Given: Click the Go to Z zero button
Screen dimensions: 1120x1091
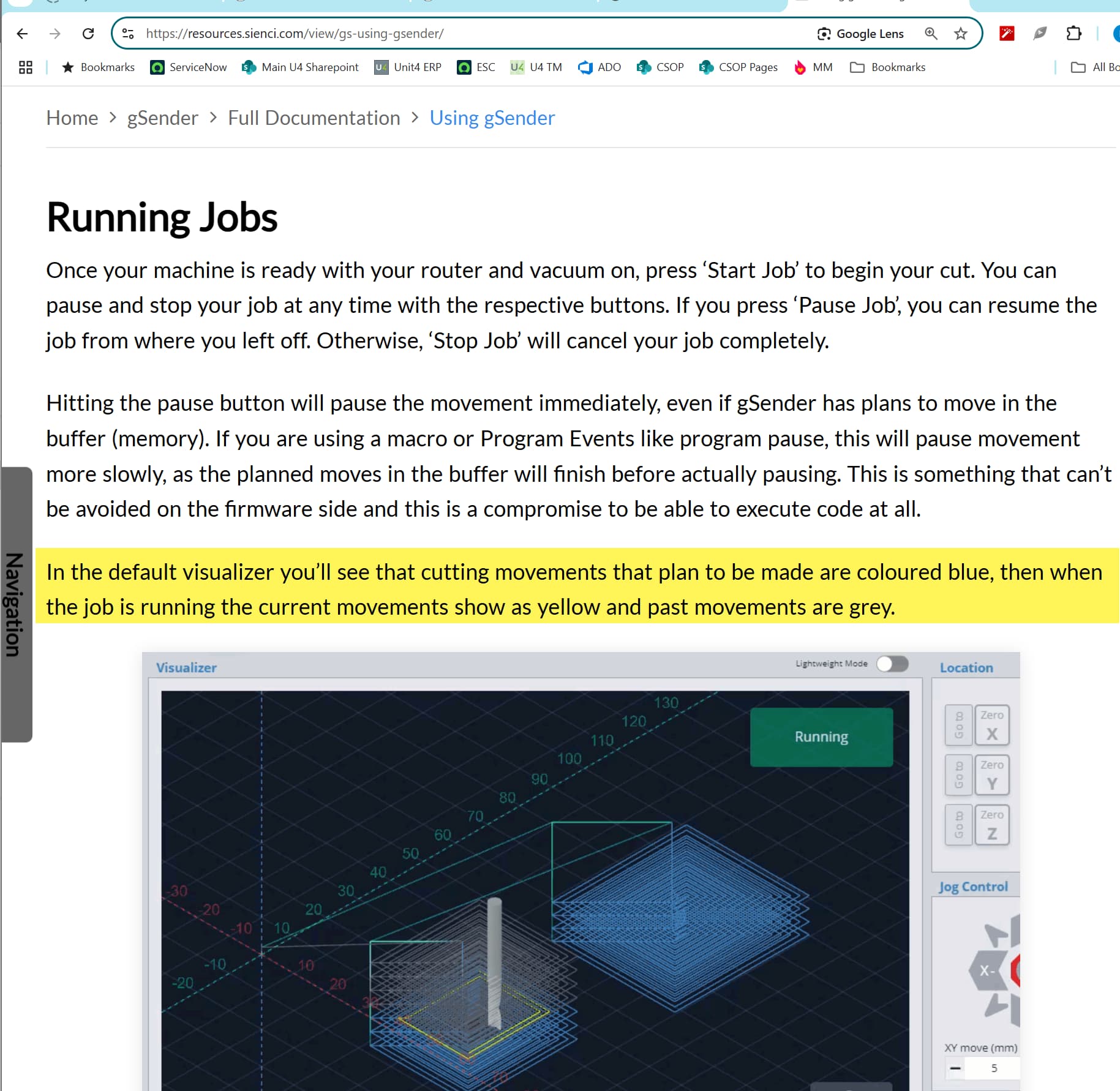Looking at the screenshot, I should [959, 825].
